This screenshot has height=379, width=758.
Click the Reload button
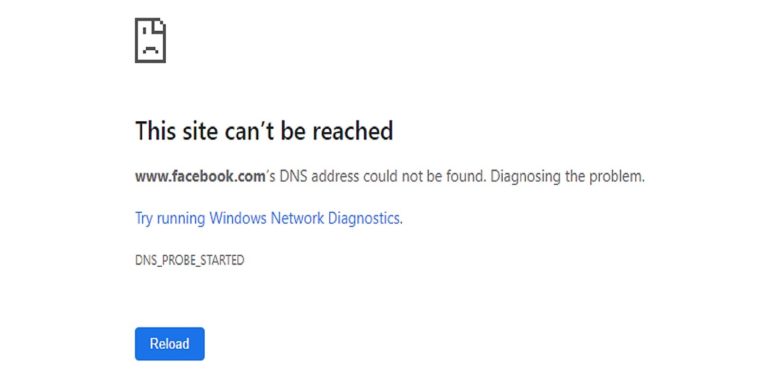click(170, 344)
